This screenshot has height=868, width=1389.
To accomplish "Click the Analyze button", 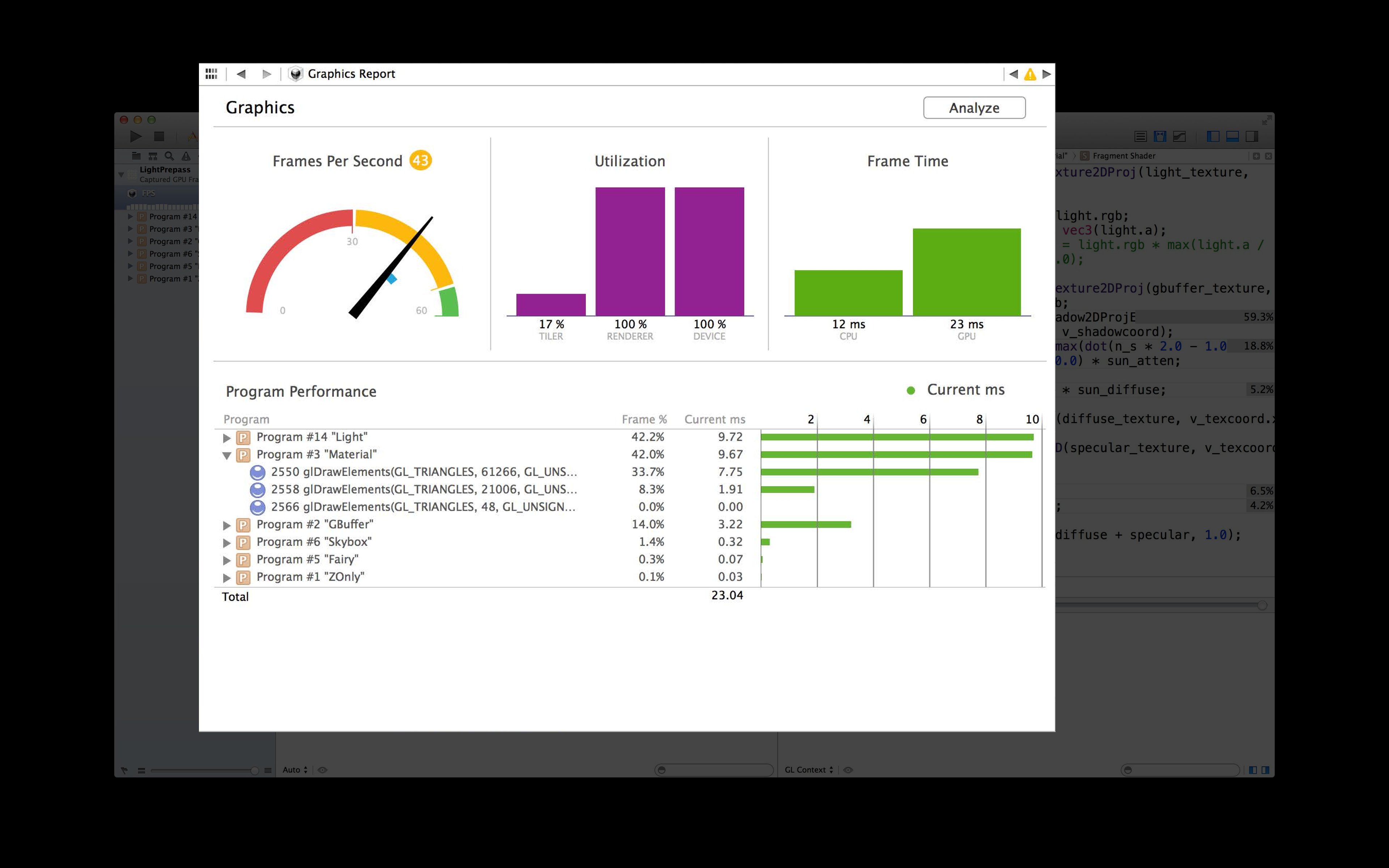I will pos(974,108).
